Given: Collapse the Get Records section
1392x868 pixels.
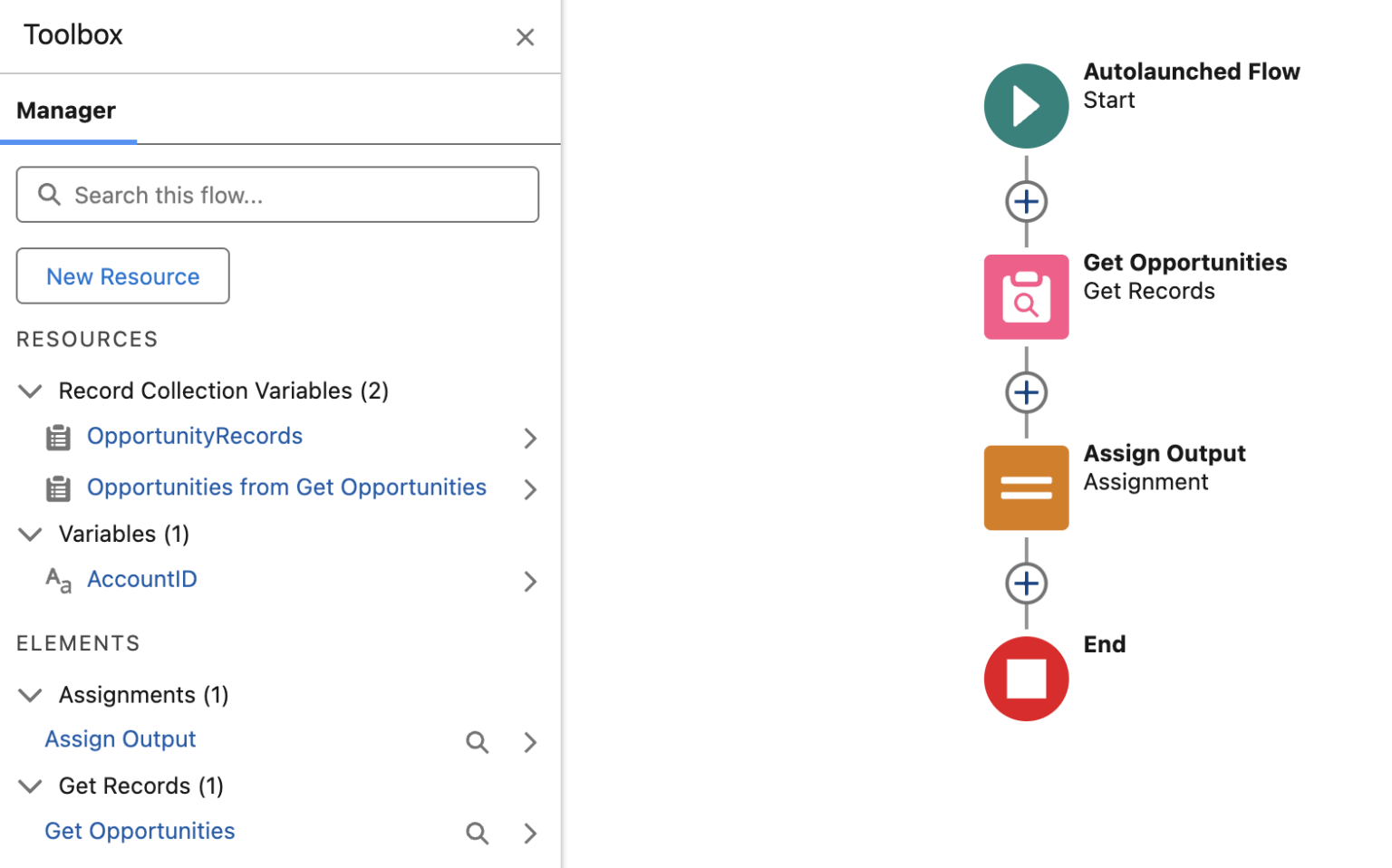Looking at the screenshot, I should [x=30, y=786].
